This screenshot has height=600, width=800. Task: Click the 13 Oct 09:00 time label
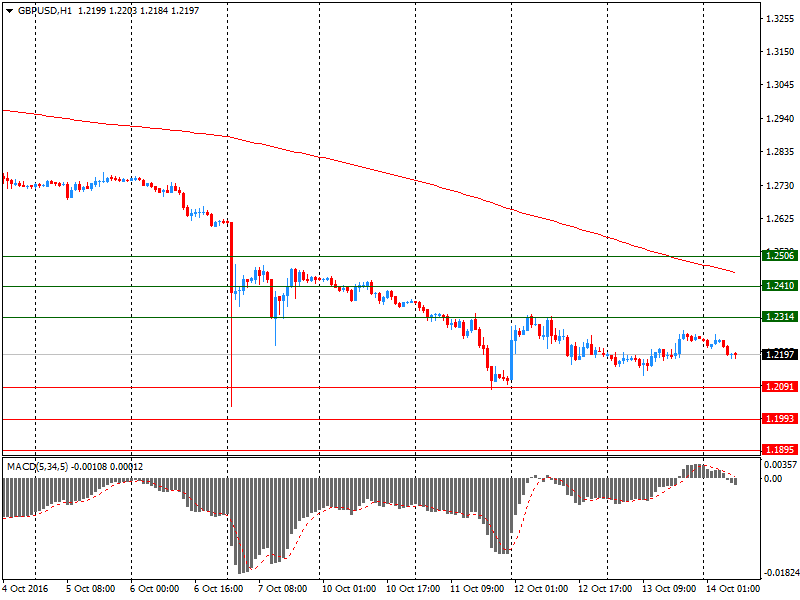click(669, 589)
